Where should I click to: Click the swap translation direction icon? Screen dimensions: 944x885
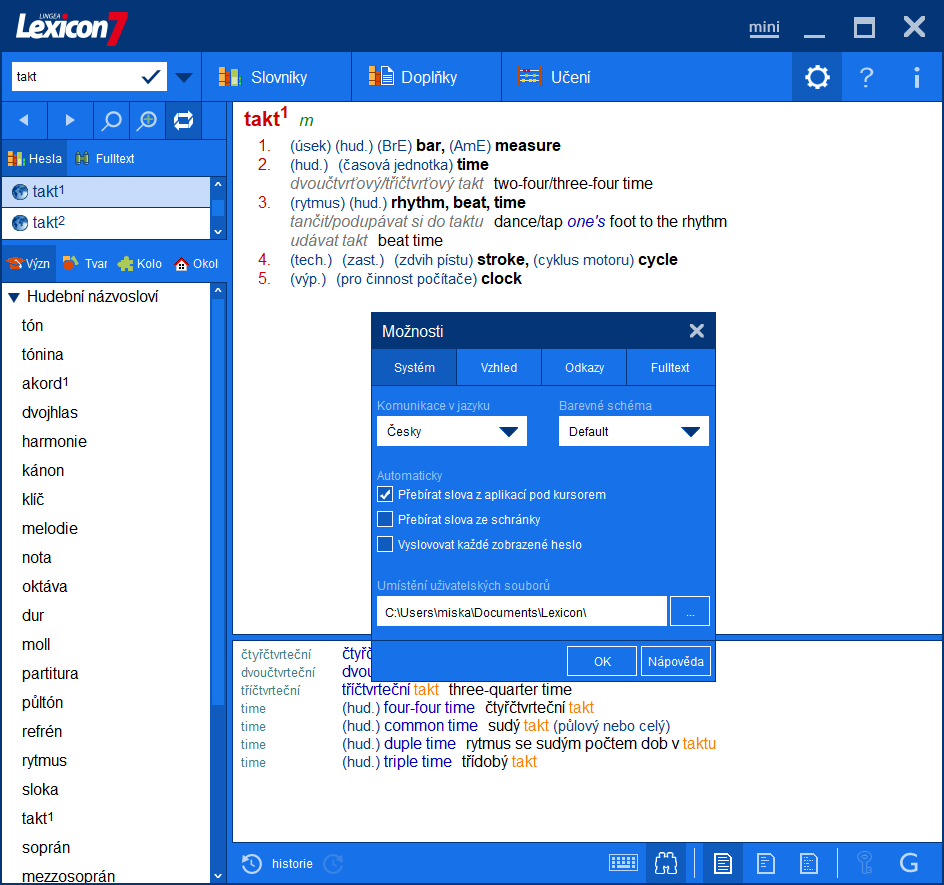pyautogui.click(x=183, y=120)
